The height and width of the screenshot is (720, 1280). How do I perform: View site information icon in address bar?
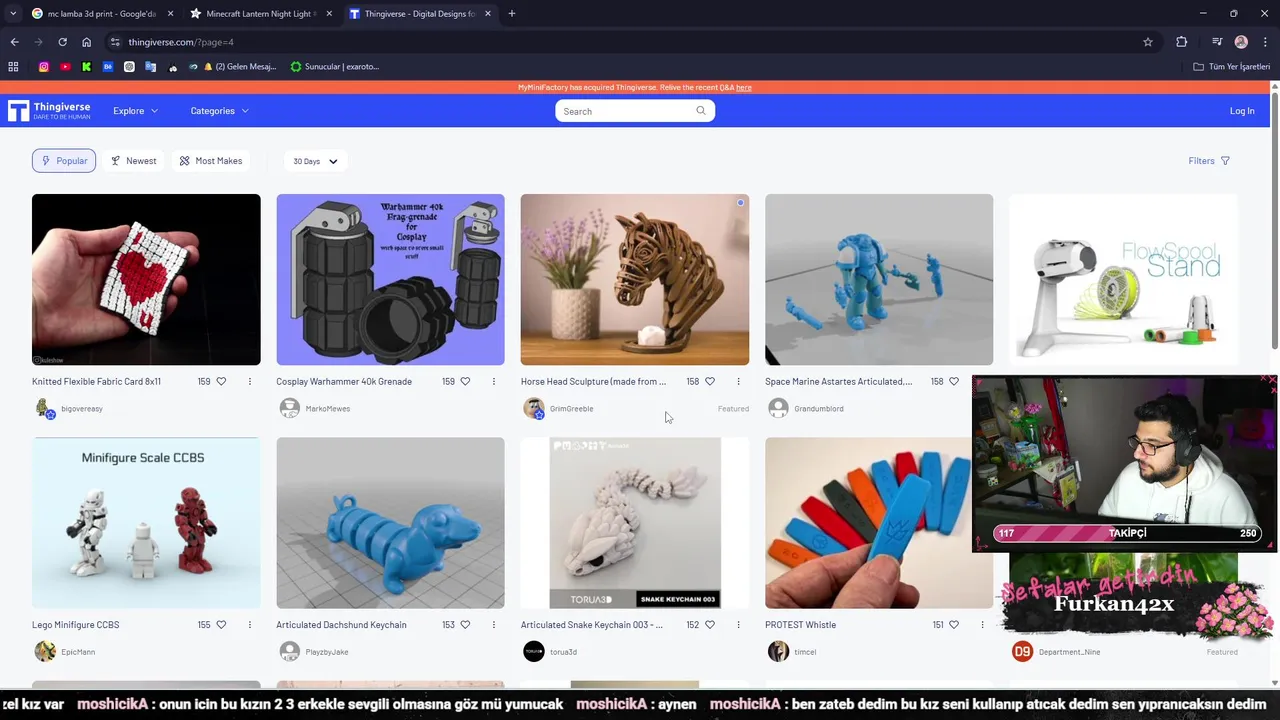click(x=115, y=42)
